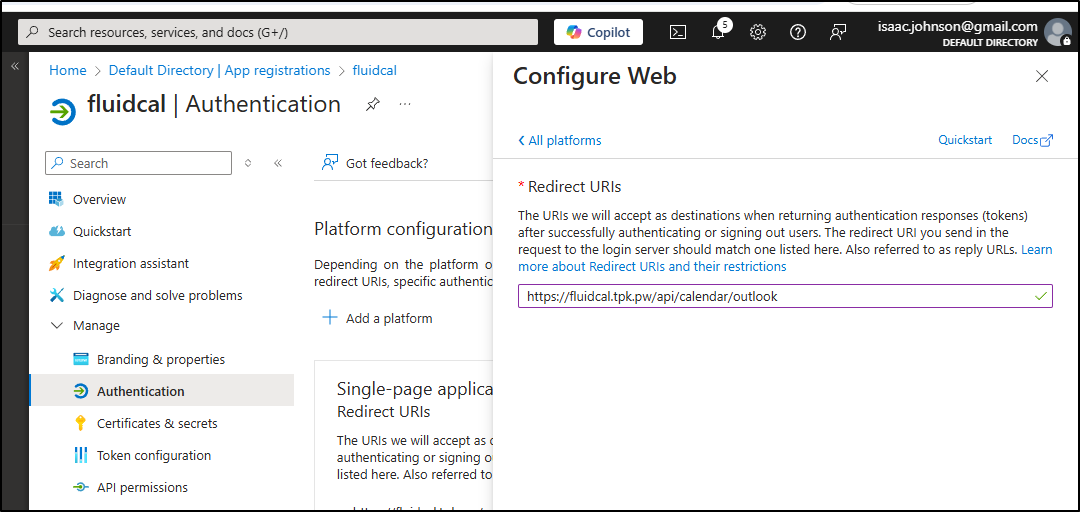Click the Redirect URIs label
Screen dimensions: 1080x512
[x=574, y=187]
